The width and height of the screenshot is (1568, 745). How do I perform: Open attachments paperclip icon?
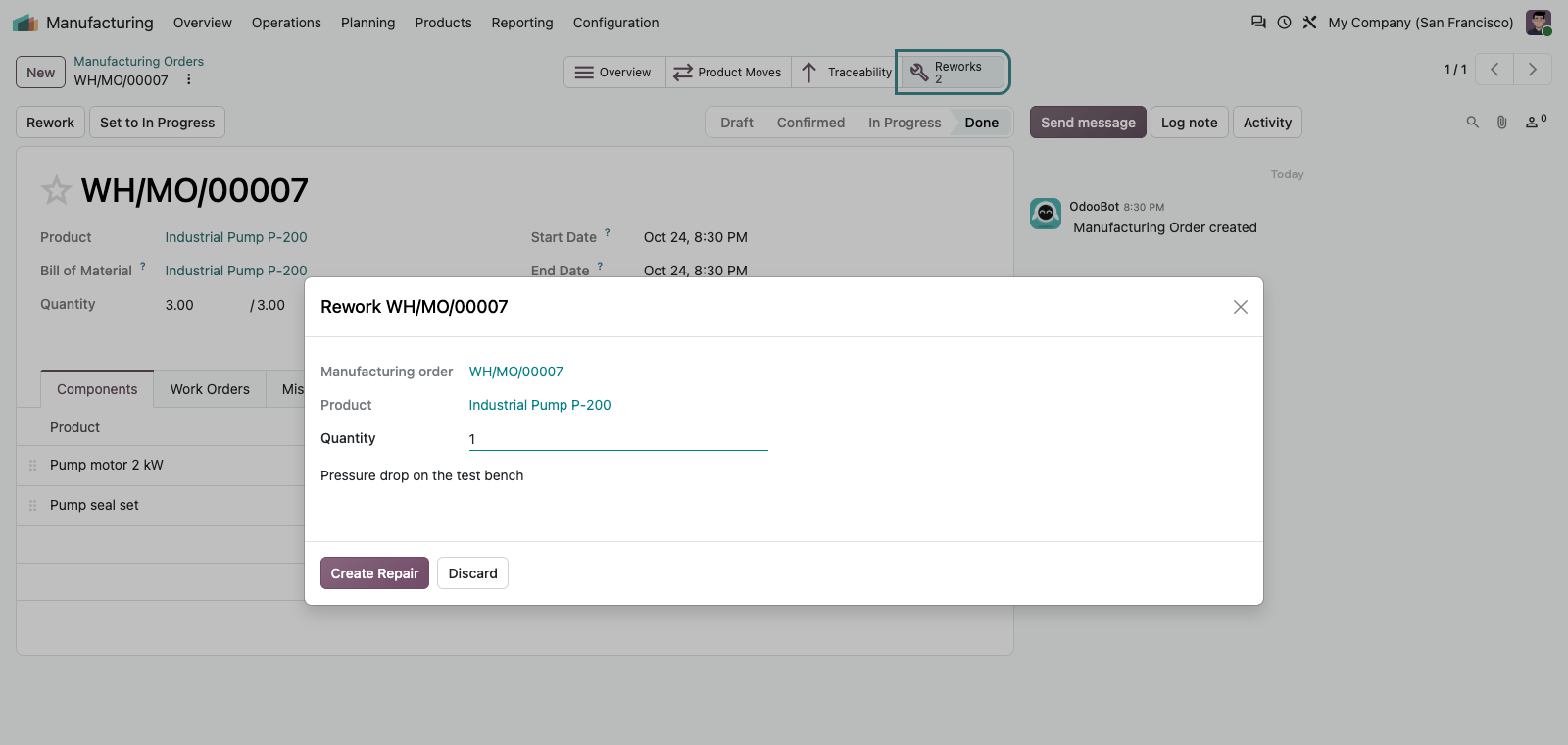(x=1501, y=123)
